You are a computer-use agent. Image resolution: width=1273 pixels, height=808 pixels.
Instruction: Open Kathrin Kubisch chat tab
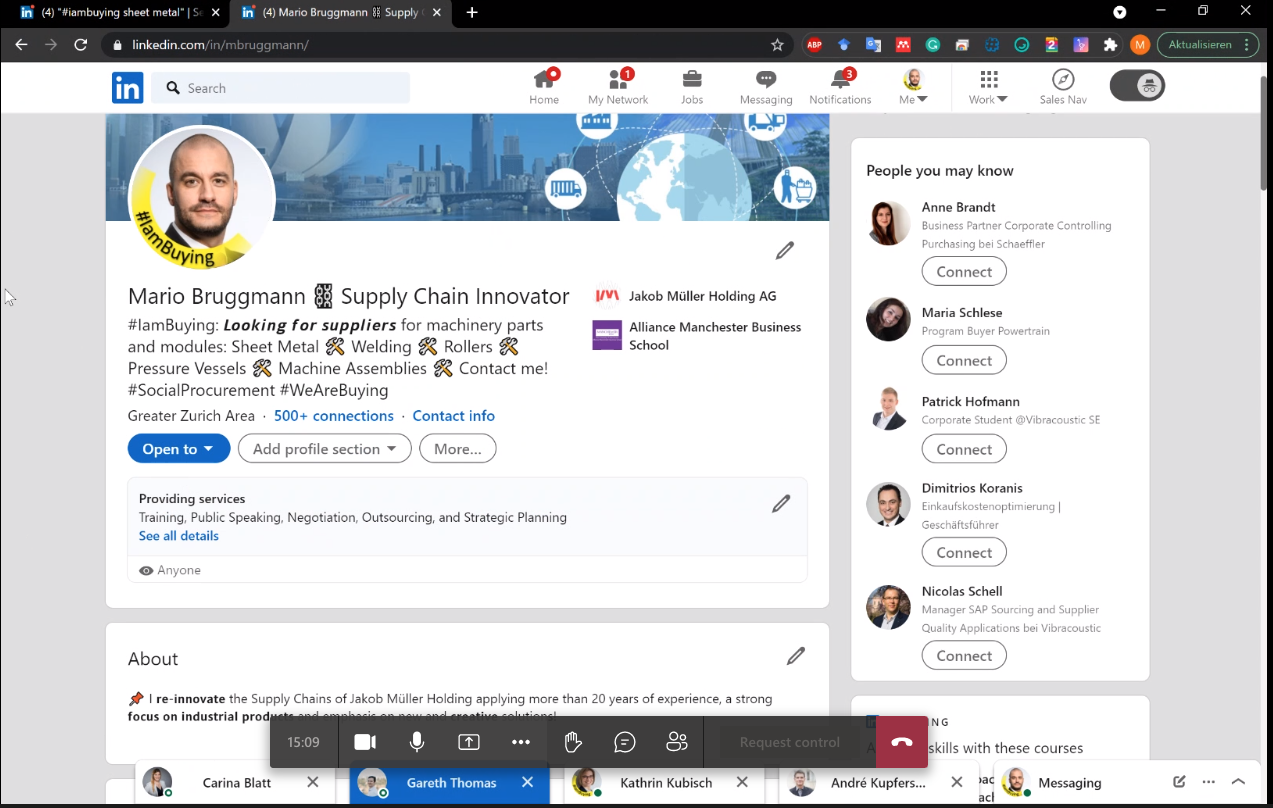pyautogui.click(x=666, y=783)
